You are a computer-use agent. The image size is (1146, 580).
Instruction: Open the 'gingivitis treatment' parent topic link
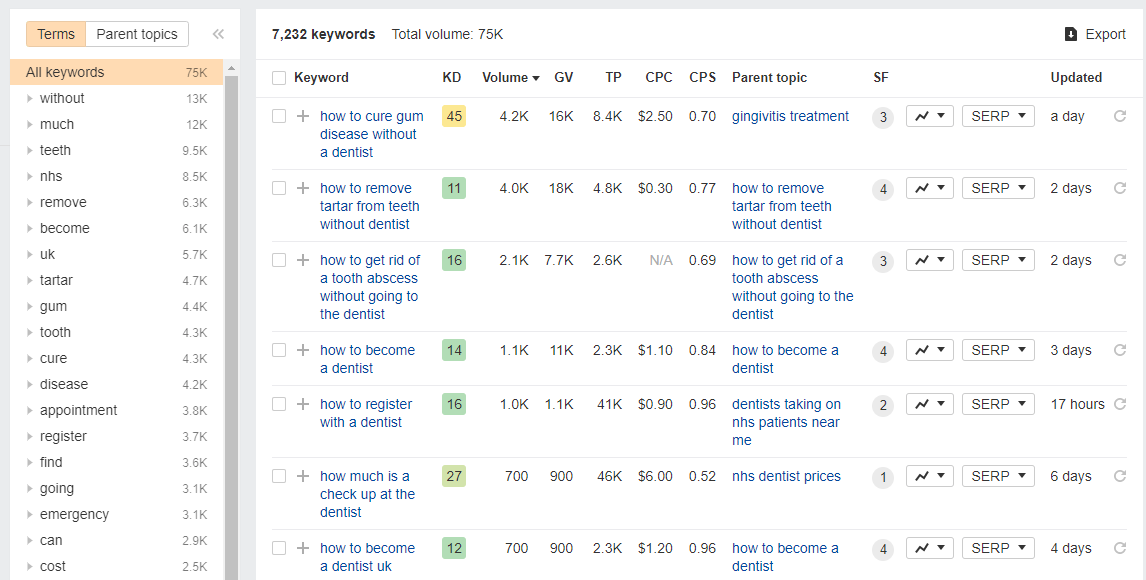(790, 116)
